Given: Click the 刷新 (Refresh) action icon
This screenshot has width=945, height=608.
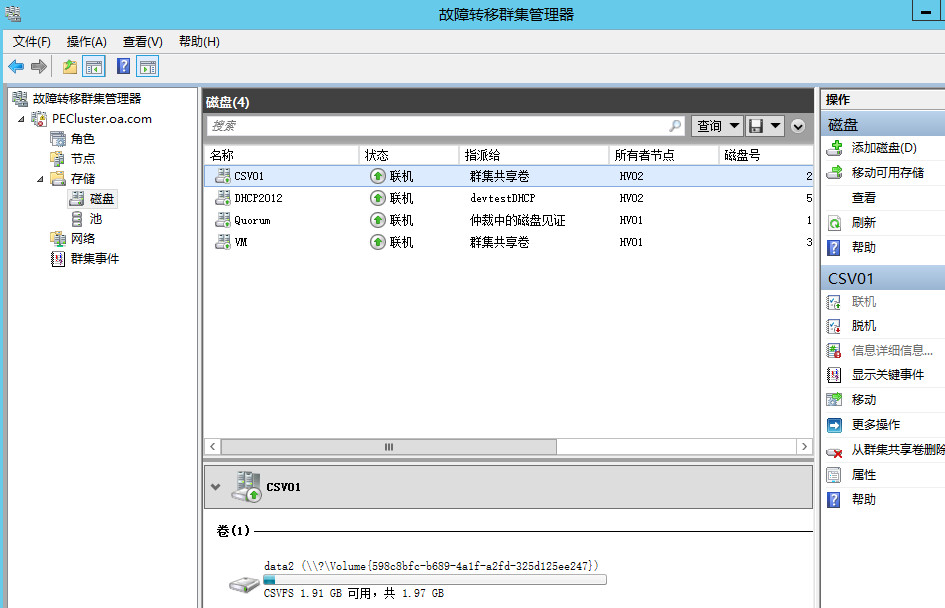Looking at the screenshot, I should pyautogui.click(x=834, y=223).
